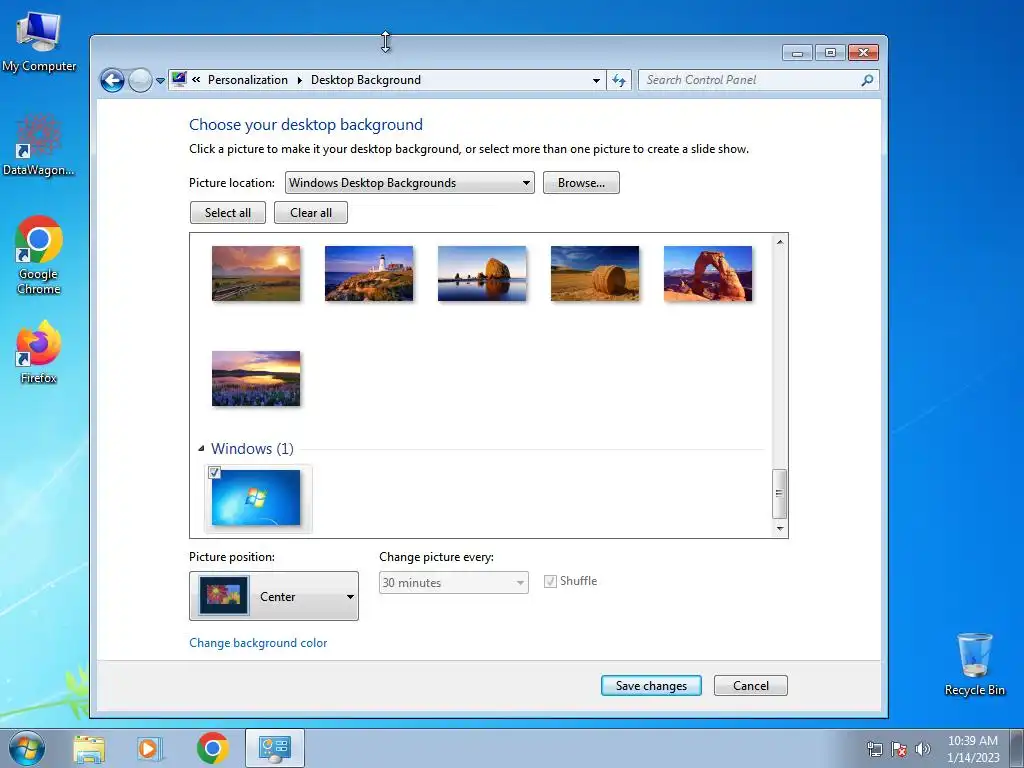Viewport: 1024px width, 768px height.
Task: Select the red rock arch wallpaper
Action: pos(708,274)
